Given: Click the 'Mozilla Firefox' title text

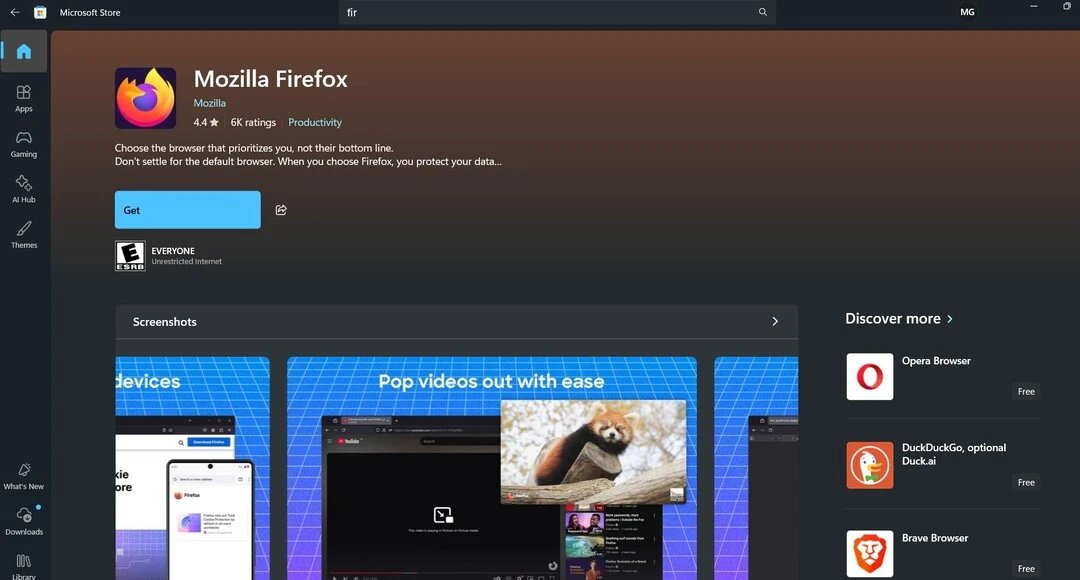Looking at the screenshot, I should coord(271,79).
